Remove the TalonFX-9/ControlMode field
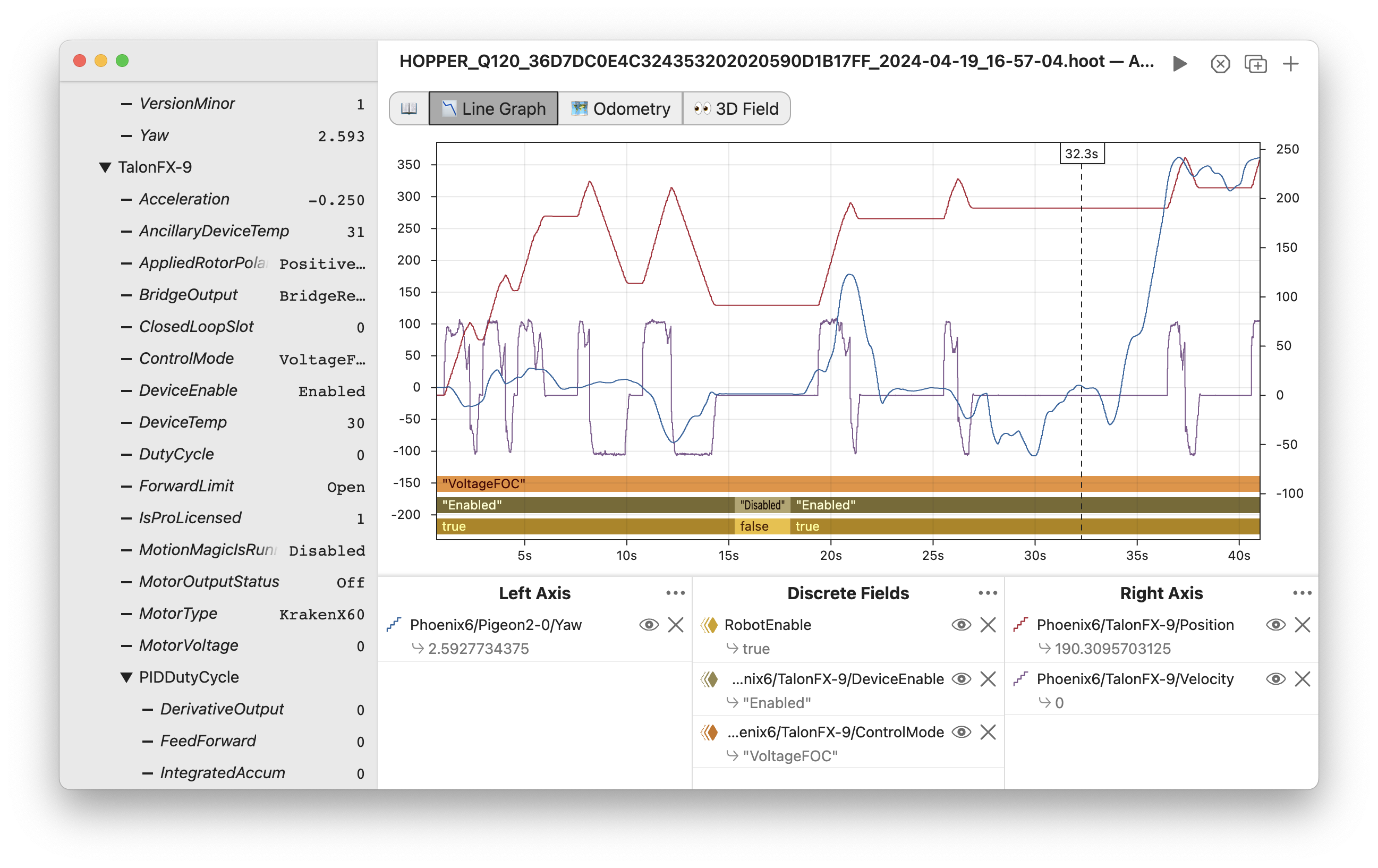The width and height of the screenshot is (1378, 868). pyautogui.click(x=988, y=732)
